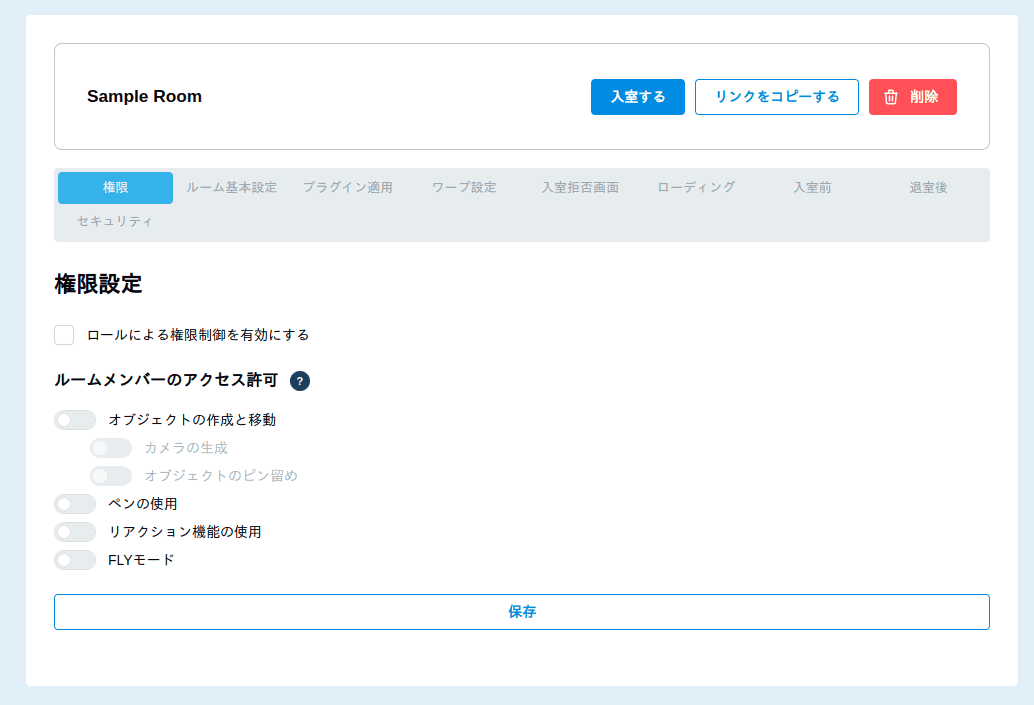This screenshot has width=1034, height=705.
Task: Enable リアクション機能の使用
Action: pos(75,532)
